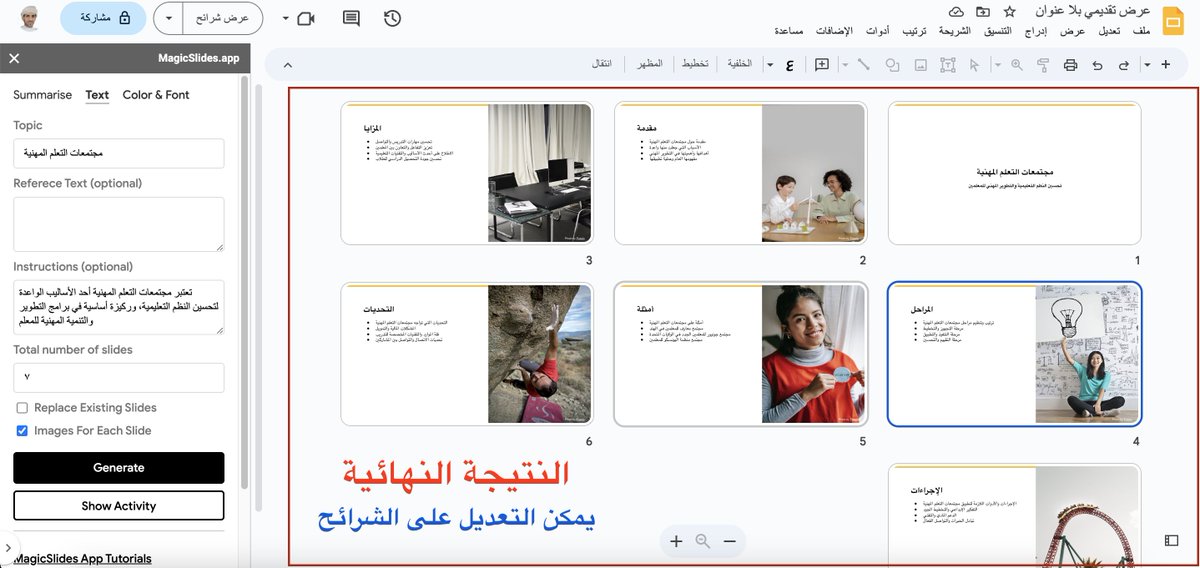Open the line type dropdown arrow
Viewport: 1200px width, 568px height.
(845, 65)
